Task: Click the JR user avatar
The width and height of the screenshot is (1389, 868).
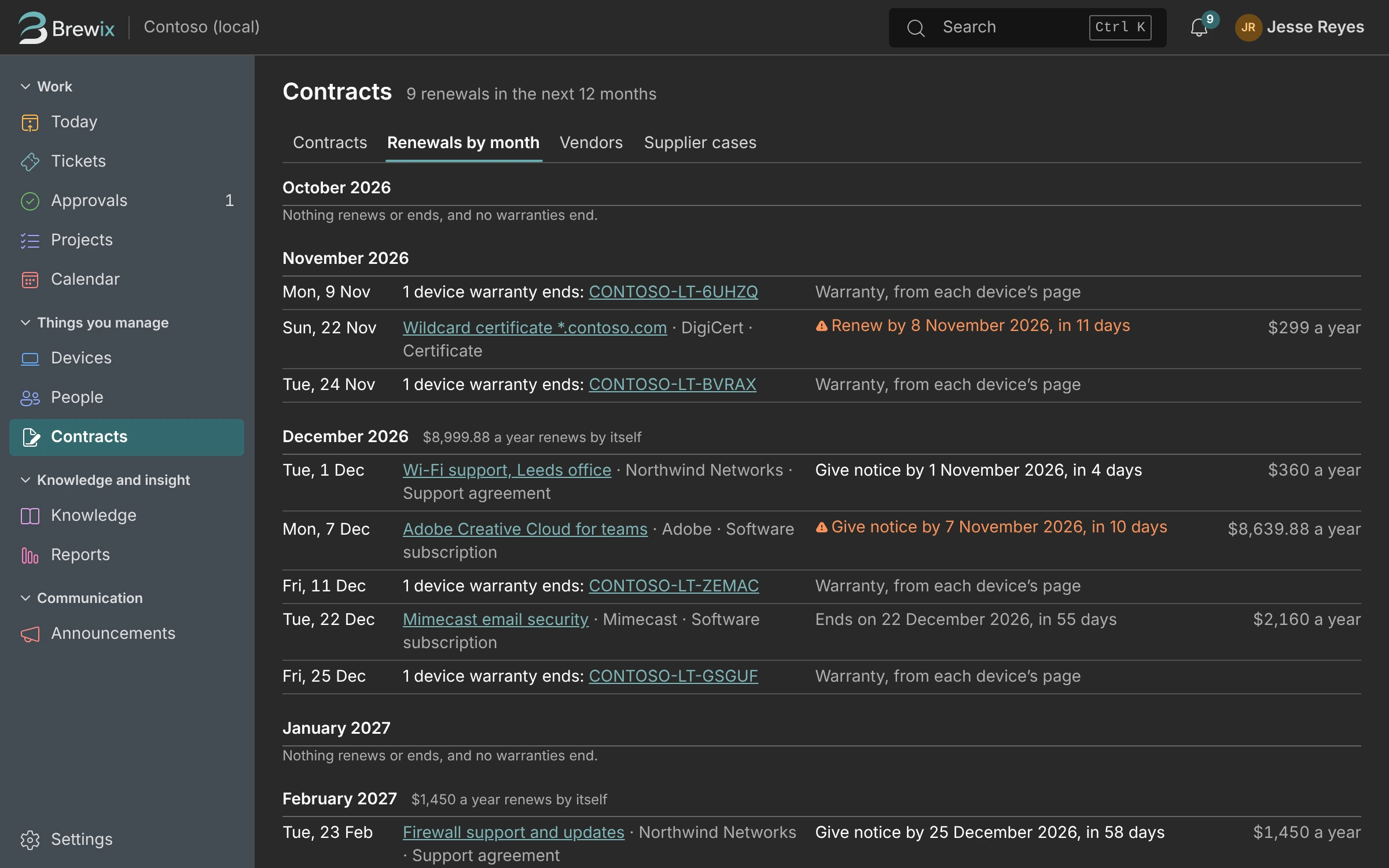Action: tap(1248, 27)
